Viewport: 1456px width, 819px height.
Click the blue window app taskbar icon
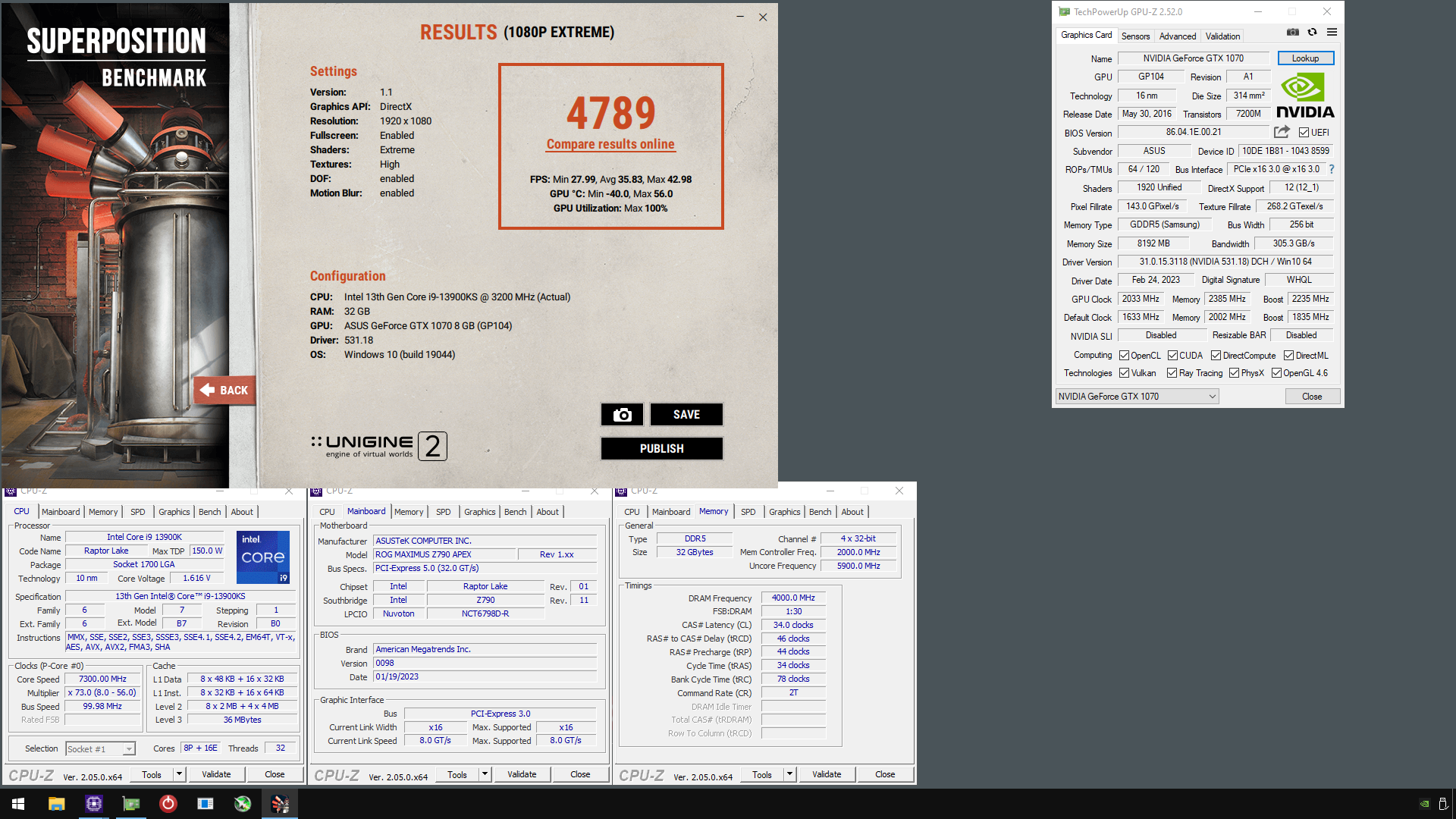tap(206, 804)
